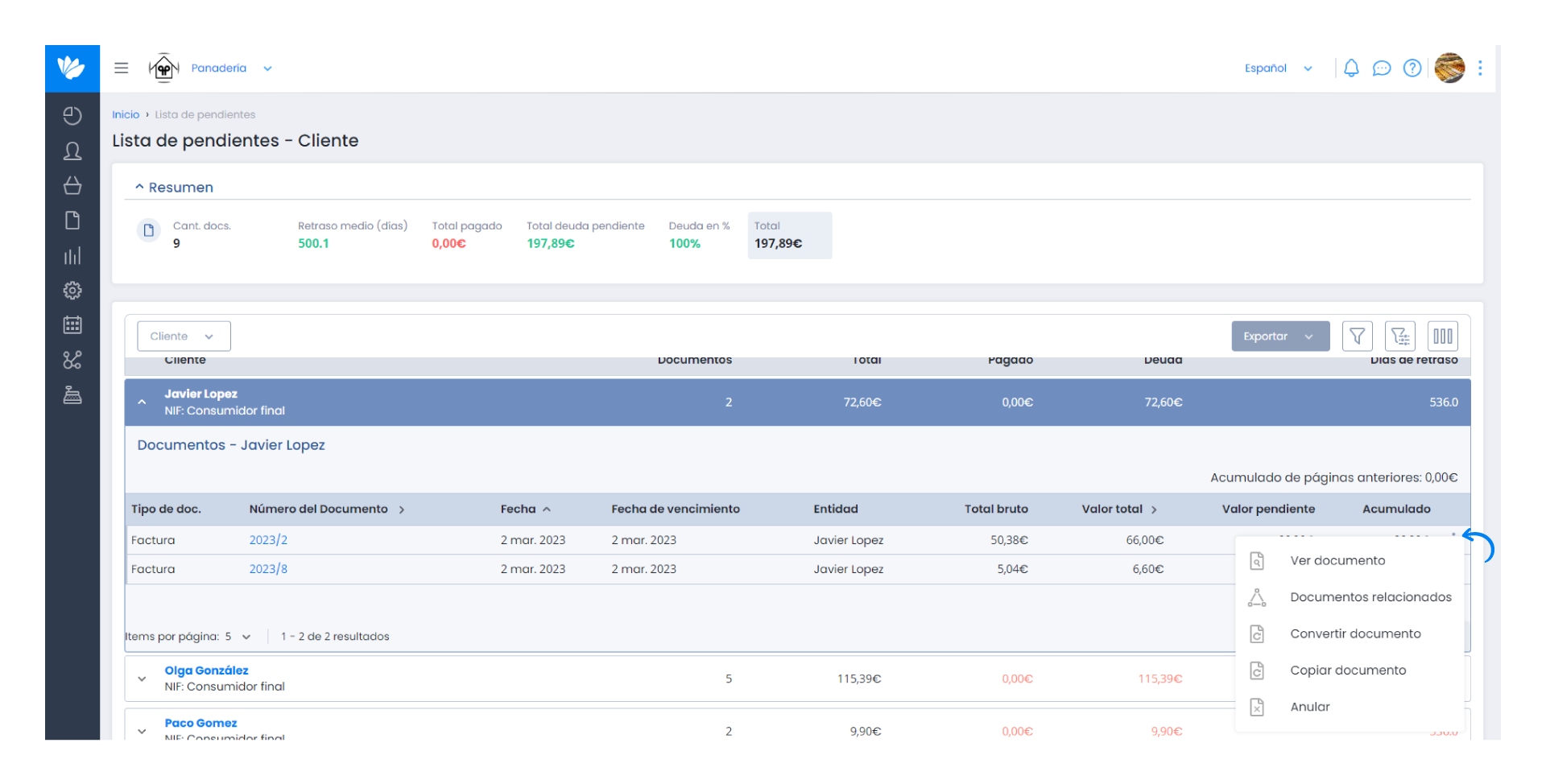Choose Copiar documento in menu

(1350, 671)
